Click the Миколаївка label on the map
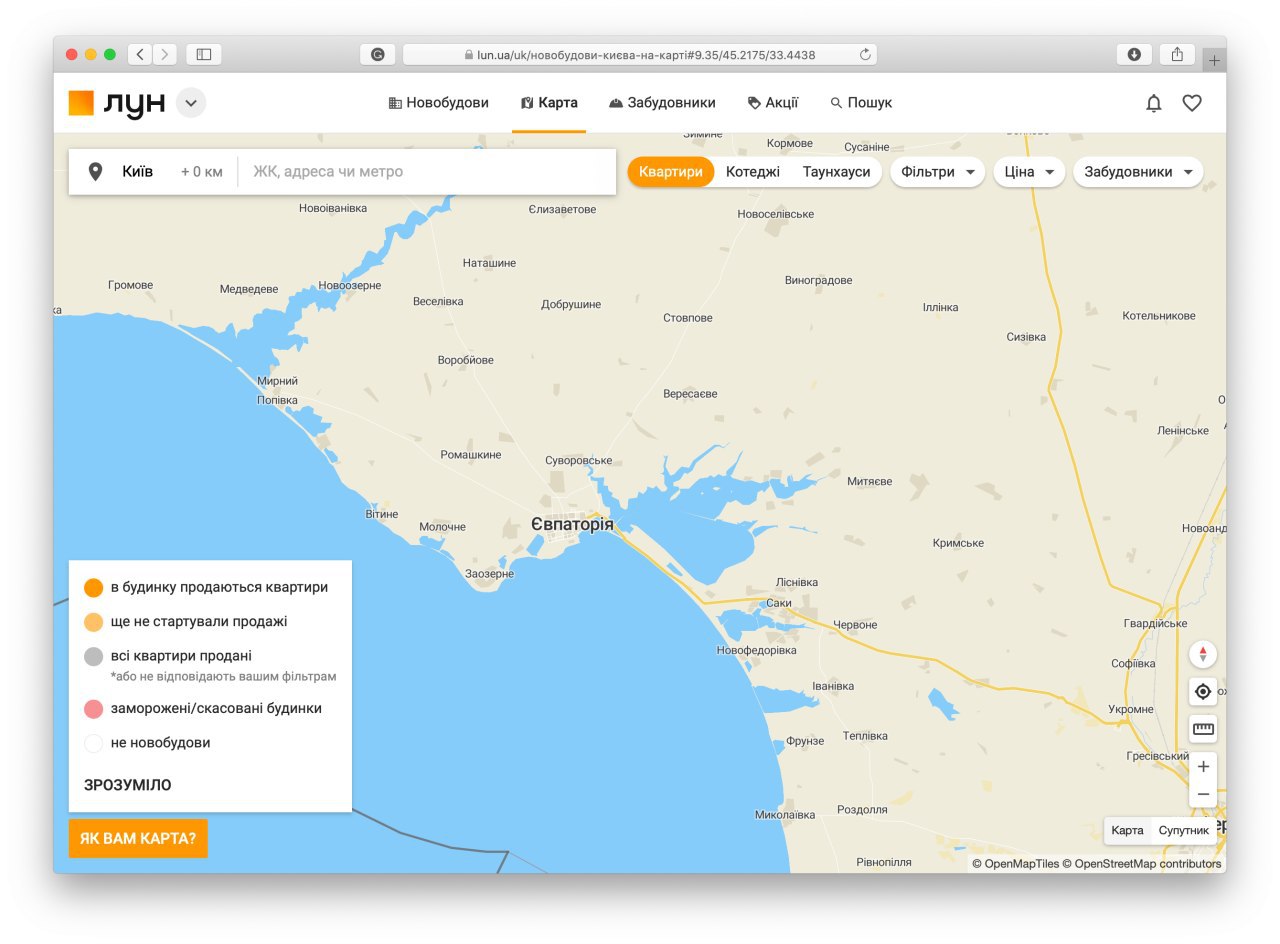The image size is (1280, 944). (785, 815)
